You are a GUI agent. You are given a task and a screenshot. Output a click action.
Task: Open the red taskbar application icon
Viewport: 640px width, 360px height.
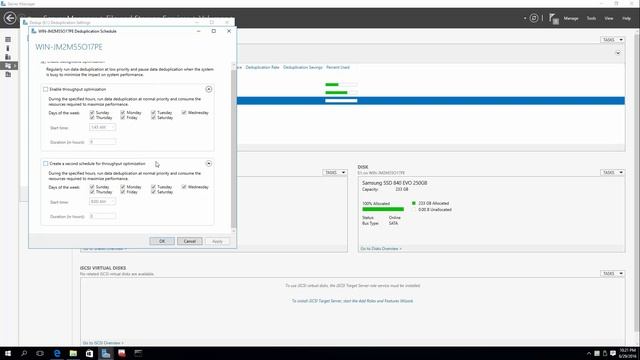point(122,353)
